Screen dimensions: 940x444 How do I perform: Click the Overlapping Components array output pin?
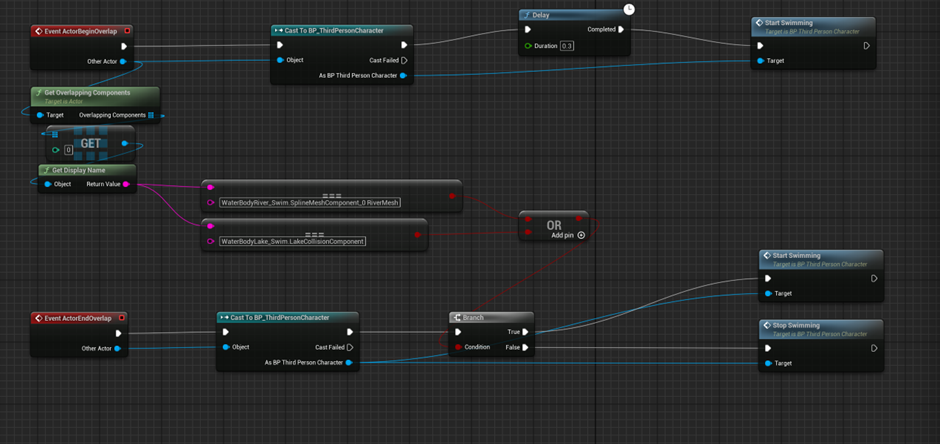click(151, 115)
